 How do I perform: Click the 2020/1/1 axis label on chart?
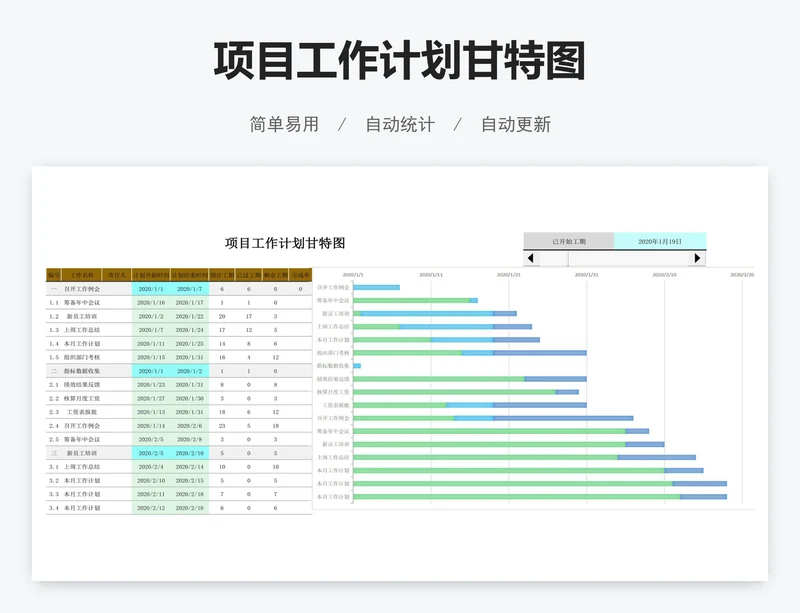[353, 275]
